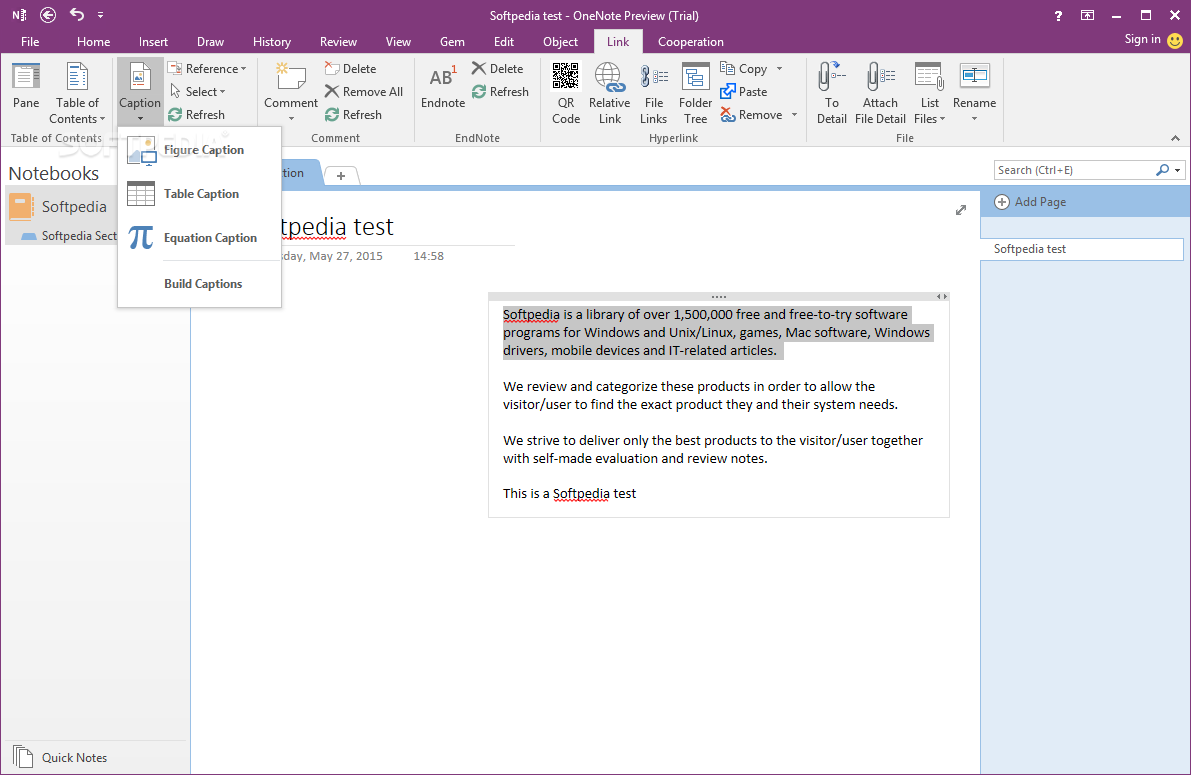Open List Files tool
The height and width of the screenshot is (775, 1191).
[930, 93]
